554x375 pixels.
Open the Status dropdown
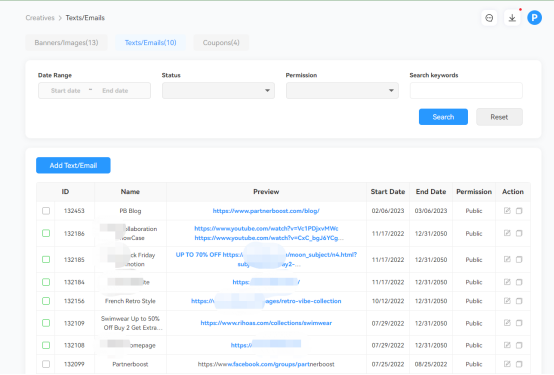coord(218,90)
